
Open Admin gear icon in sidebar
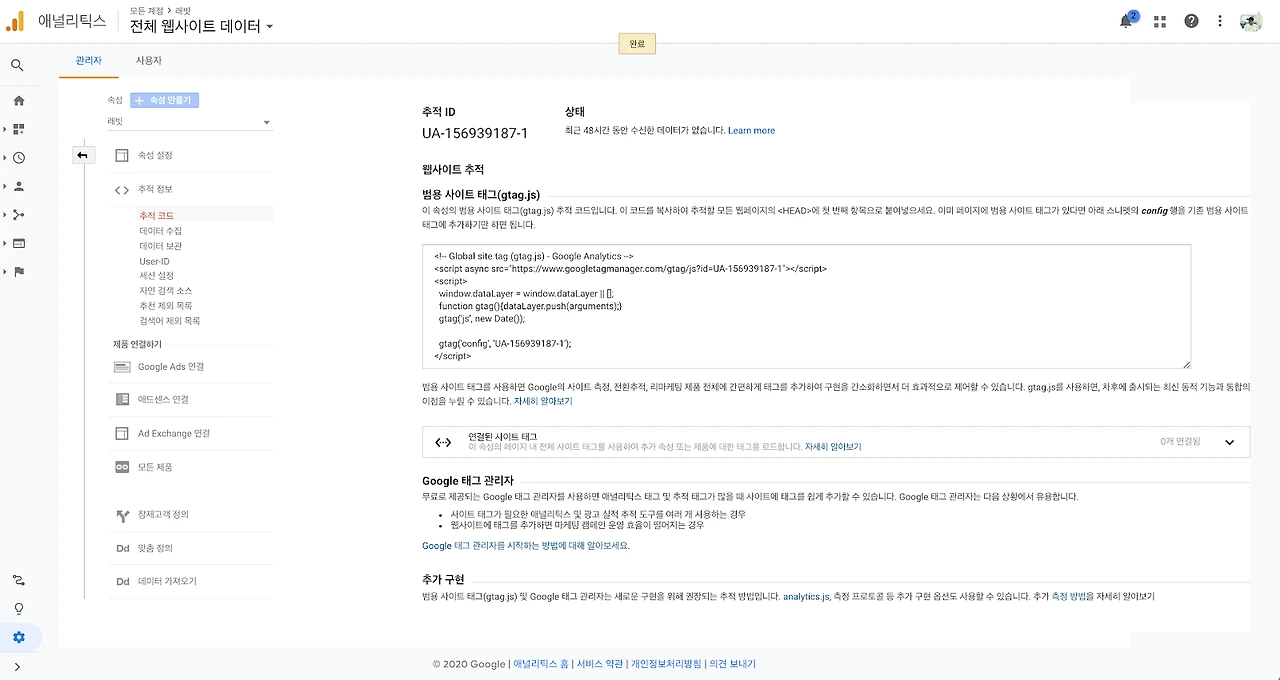point(18,637)
